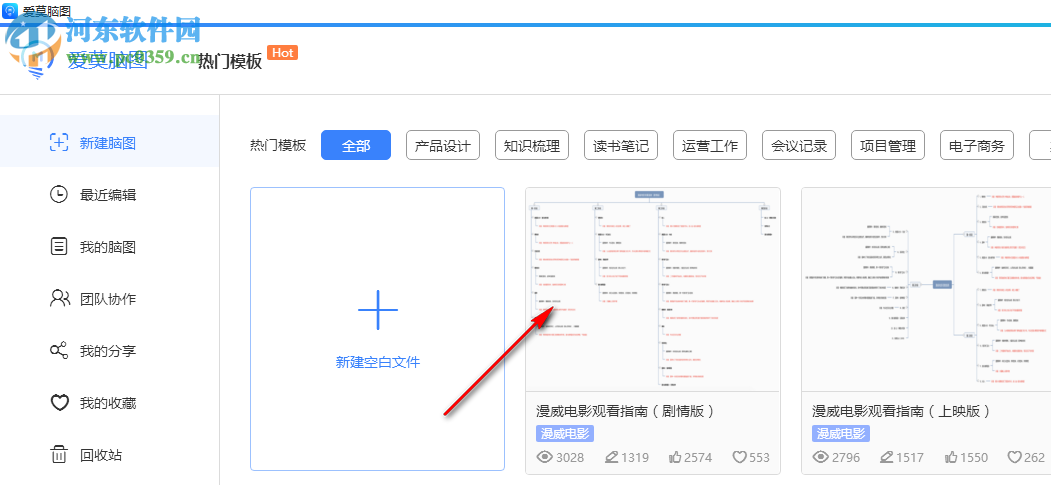Click the 最近编辑 clock icon
Image resolution: width=1051 pixels, height=485 pixels.
[59, 195]
